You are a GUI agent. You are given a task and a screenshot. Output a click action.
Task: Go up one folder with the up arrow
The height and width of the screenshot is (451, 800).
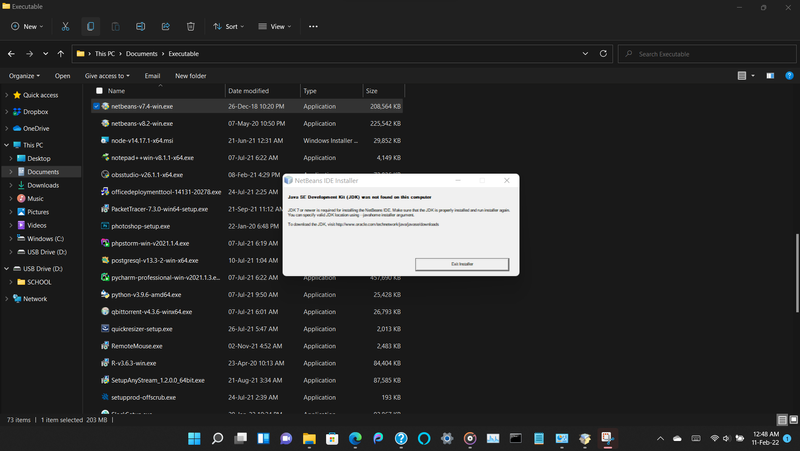click(x=61, y=53)
